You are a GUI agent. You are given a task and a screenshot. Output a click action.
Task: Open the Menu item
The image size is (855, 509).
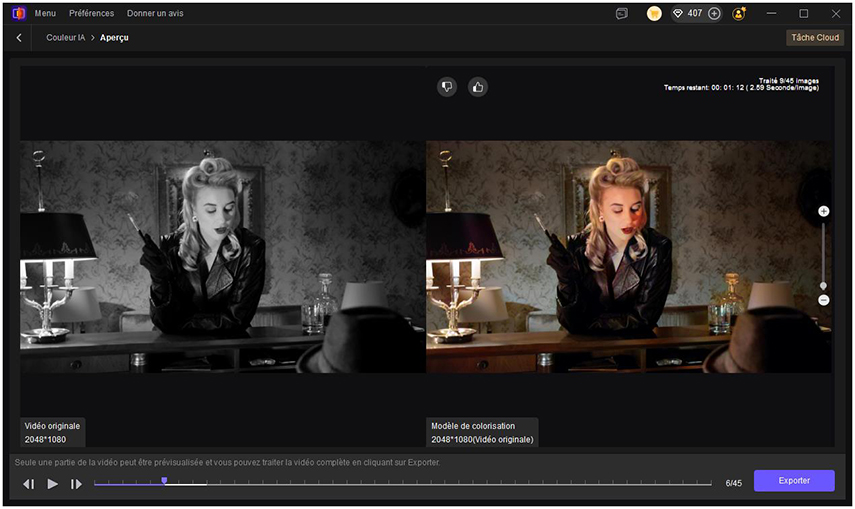click(x=45, y=14)
